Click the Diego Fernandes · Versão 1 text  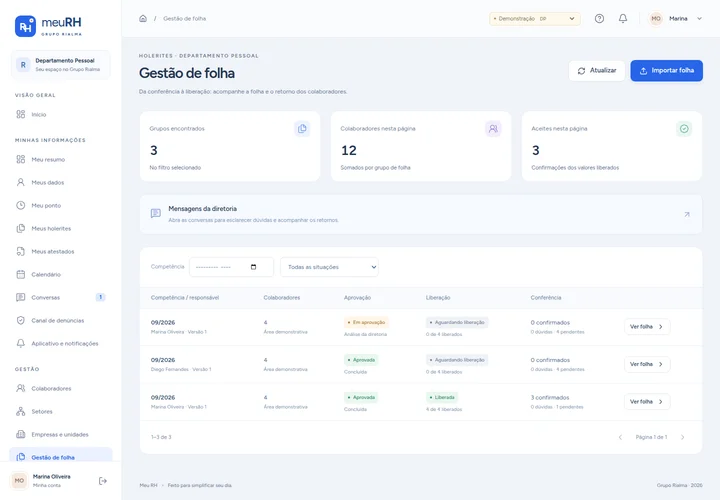click(x=180, y=369)
